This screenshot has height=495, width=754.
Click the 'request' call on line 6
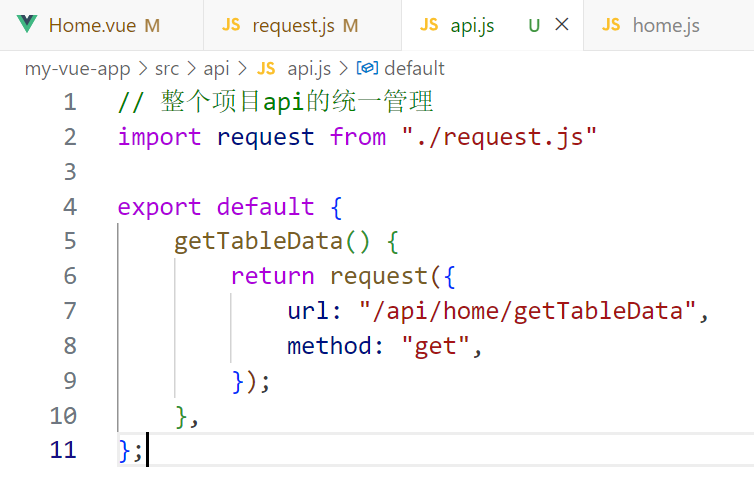(378, 277)
